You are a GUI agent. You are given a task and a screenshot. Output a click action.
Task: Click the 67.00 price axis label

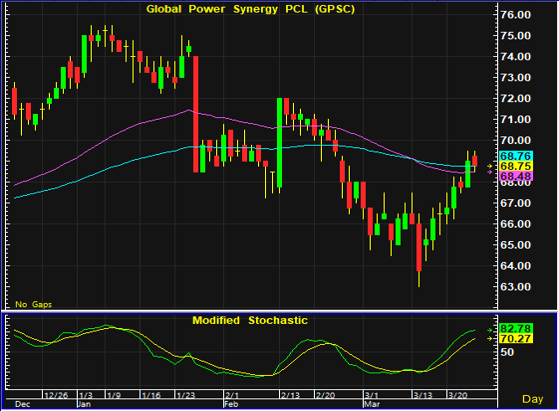tap(516, 203)
